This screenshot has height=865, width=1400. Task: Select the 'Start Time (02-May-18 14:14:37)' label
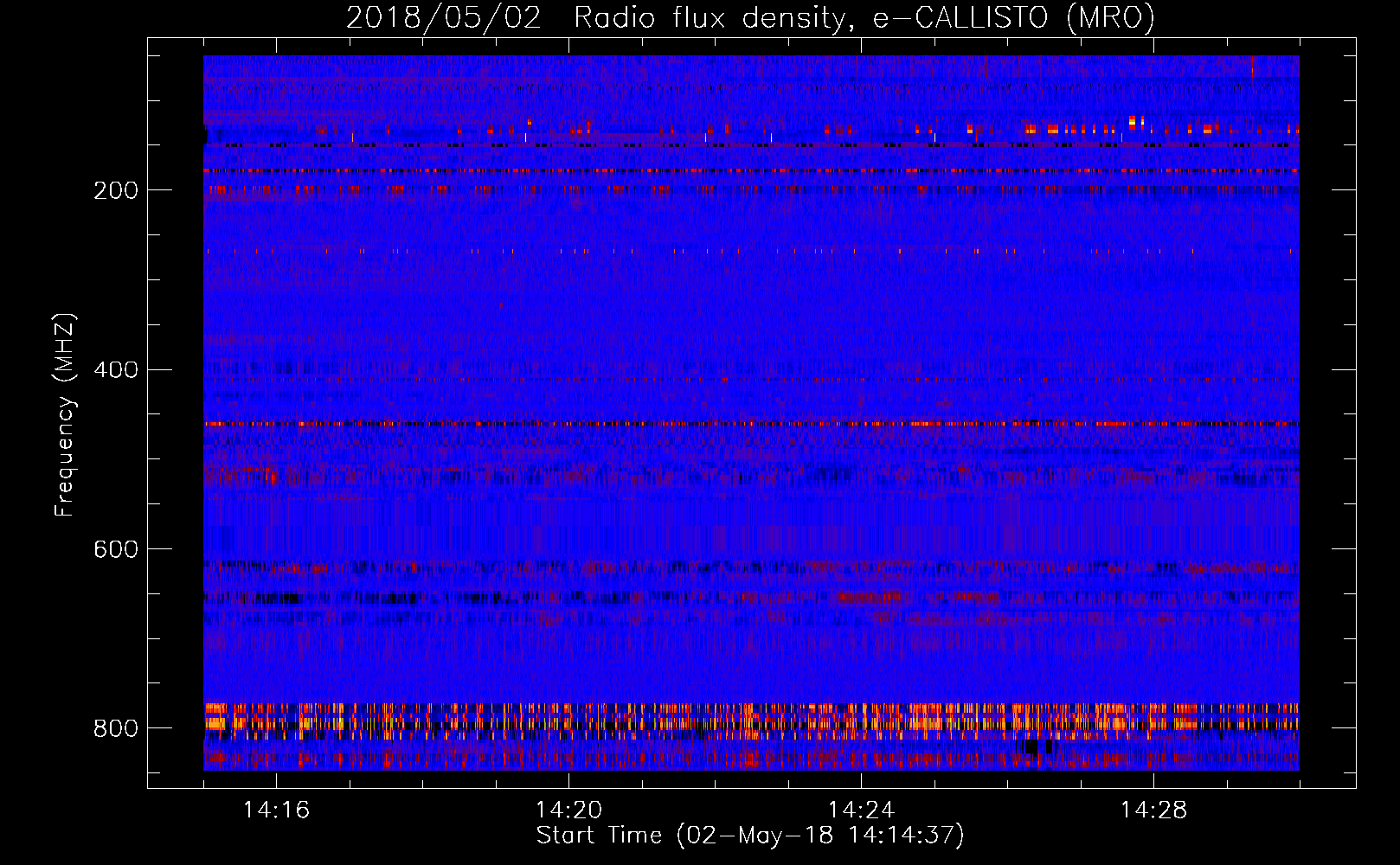(x=750, y=836)
